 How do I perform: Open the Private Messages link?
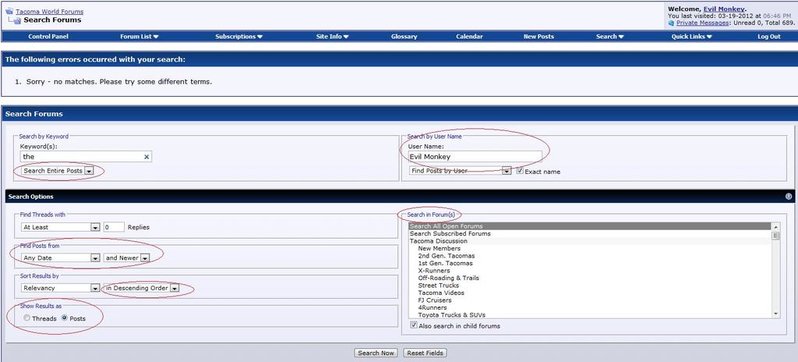[702, 23]
